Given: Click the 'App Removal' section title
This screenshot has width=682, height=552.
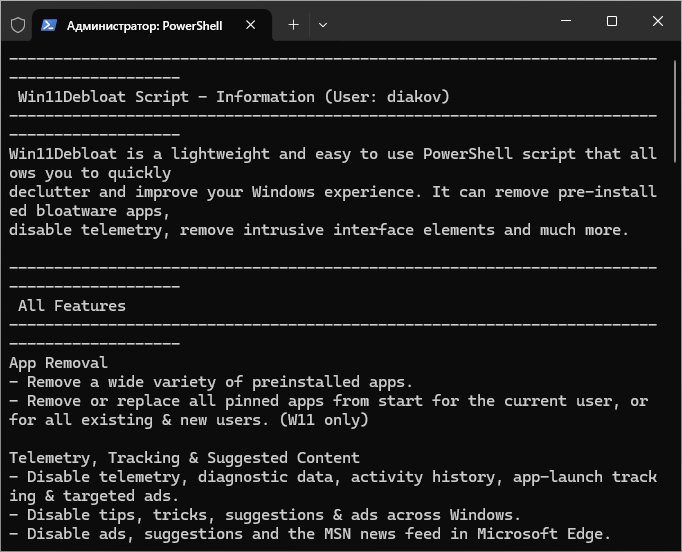Looking at the screenshot, I should coord(58,363).
